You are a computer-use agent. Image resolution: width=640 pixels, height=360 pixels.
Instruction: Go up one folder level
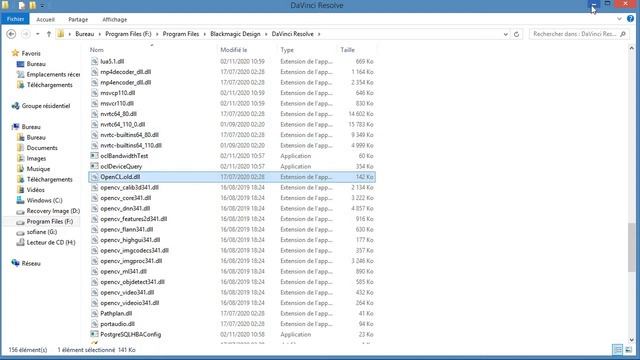(49, 34)
